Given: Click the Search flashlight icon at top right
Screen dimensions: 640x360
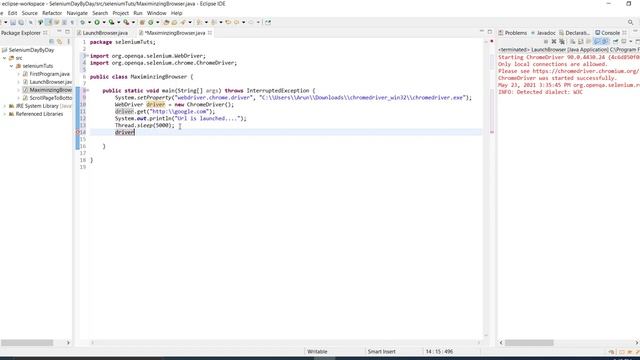Looking at the screenshot, I should click(631, 22).
